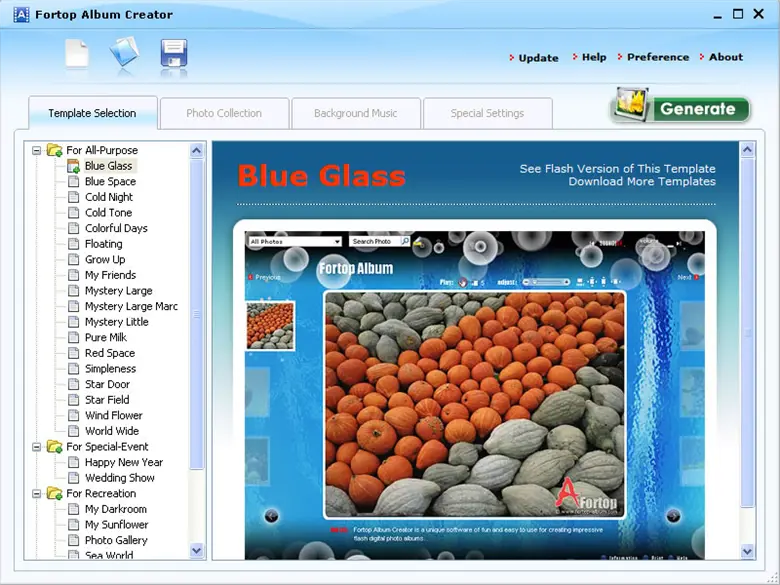Open the Help link
Viewport: 780px width, 585px height.
[594, 57]
